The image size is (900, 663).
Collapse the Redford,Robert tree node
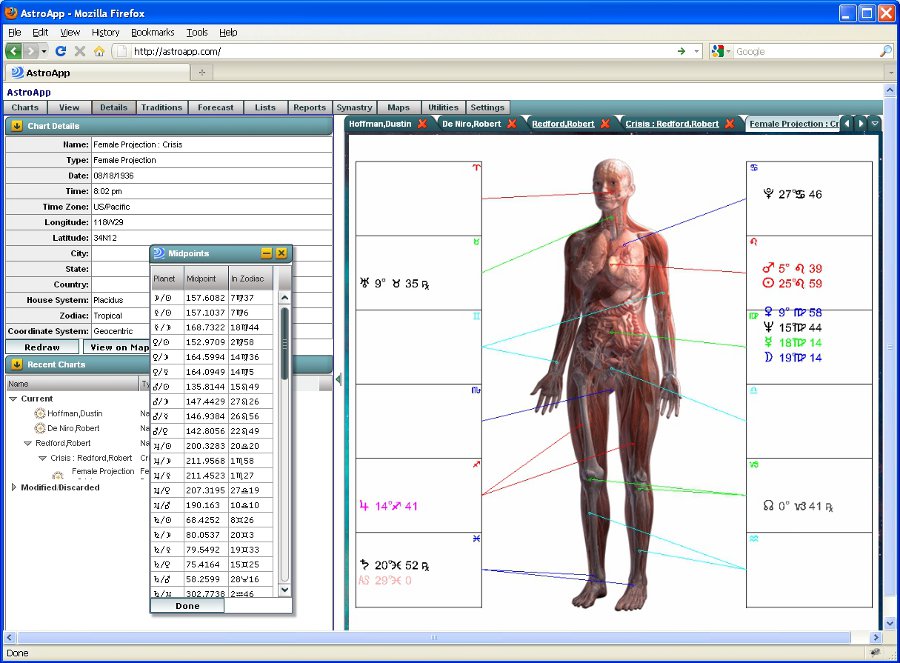click(x=28, y=443)
